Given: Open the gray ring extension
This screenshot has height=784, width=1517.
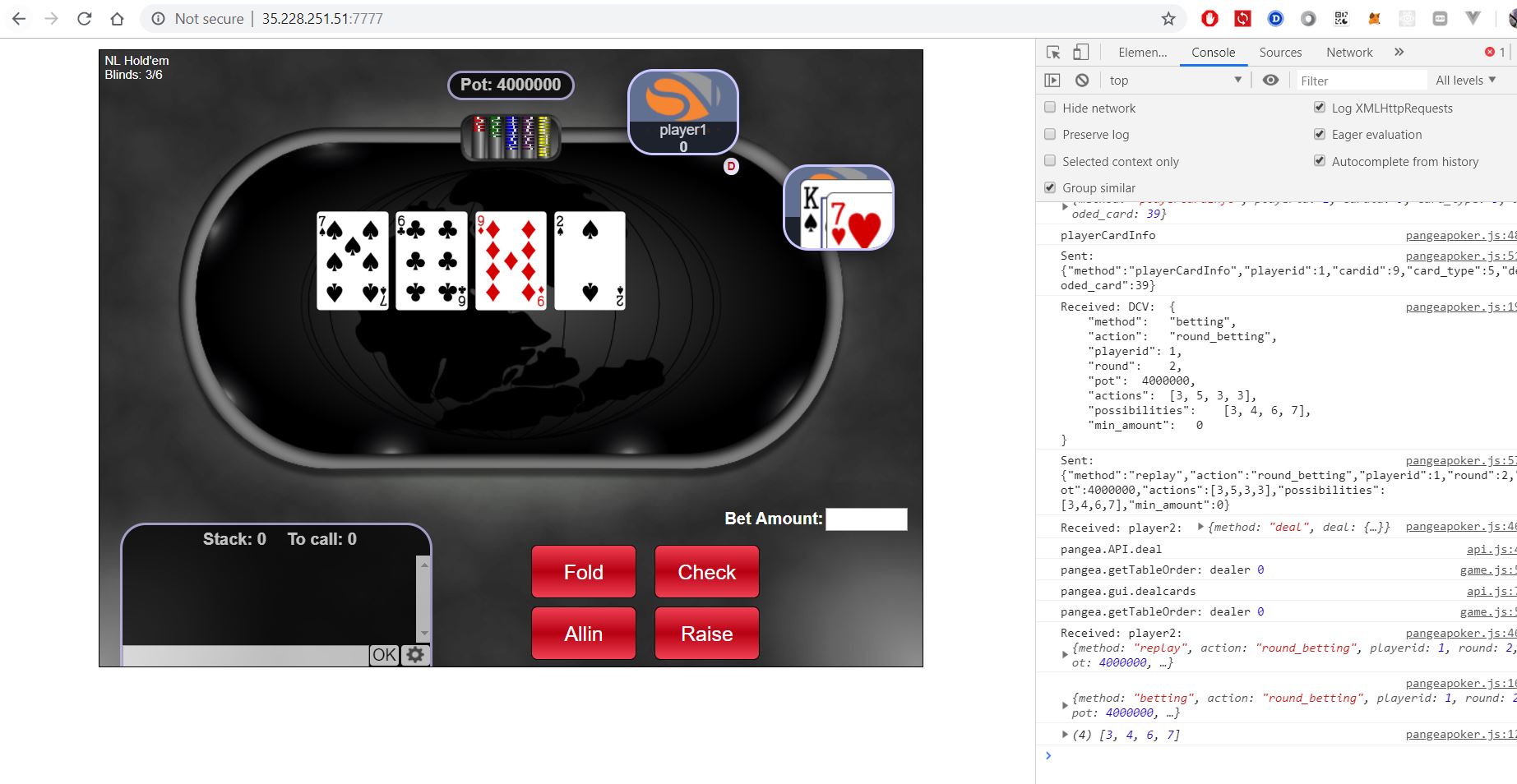Looking at the screenshot, I should click(1308, 18).
